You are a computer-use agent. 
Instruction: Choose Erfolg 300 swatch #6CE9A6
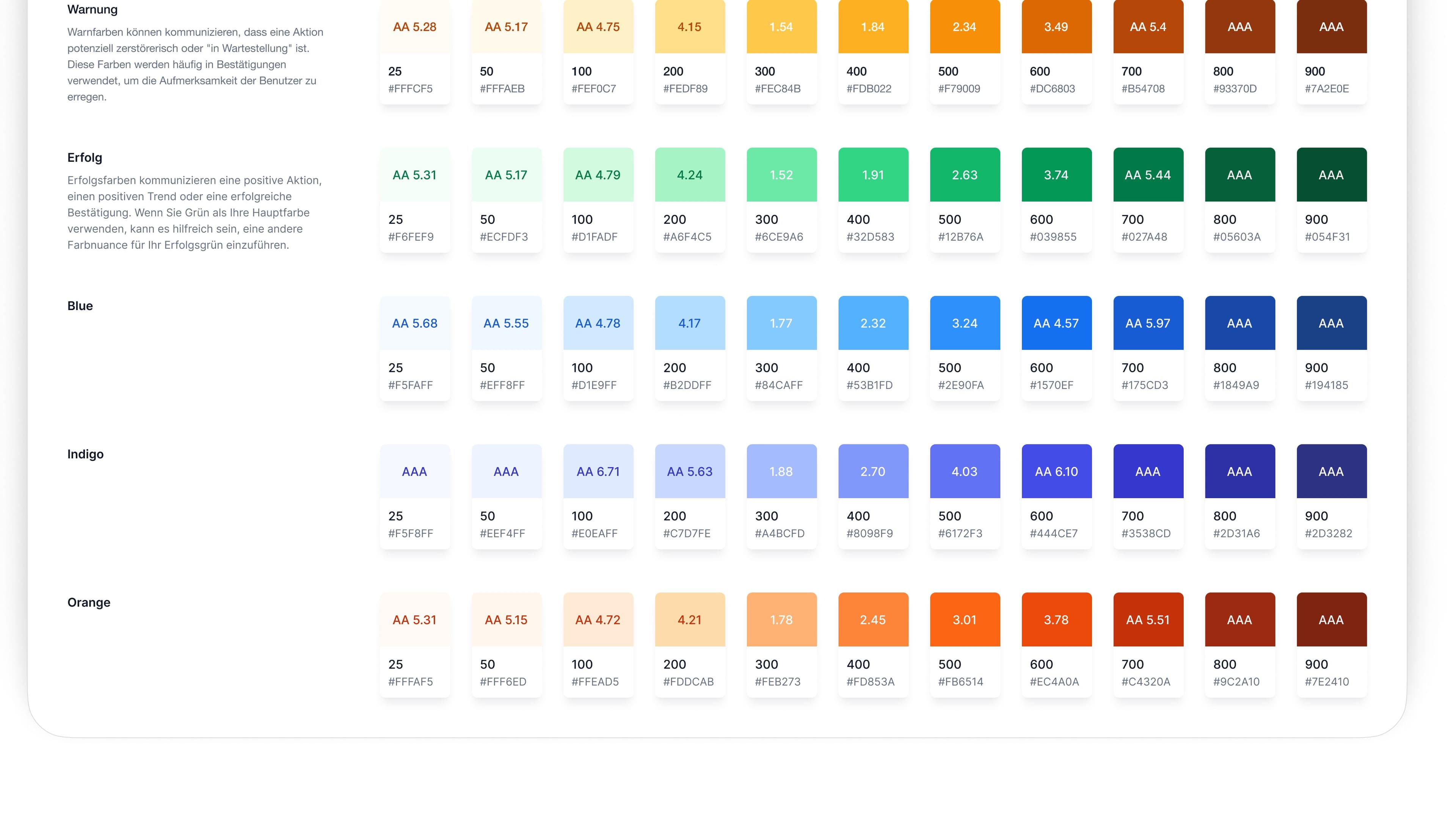pyautogui.click(x=781, y=175)
